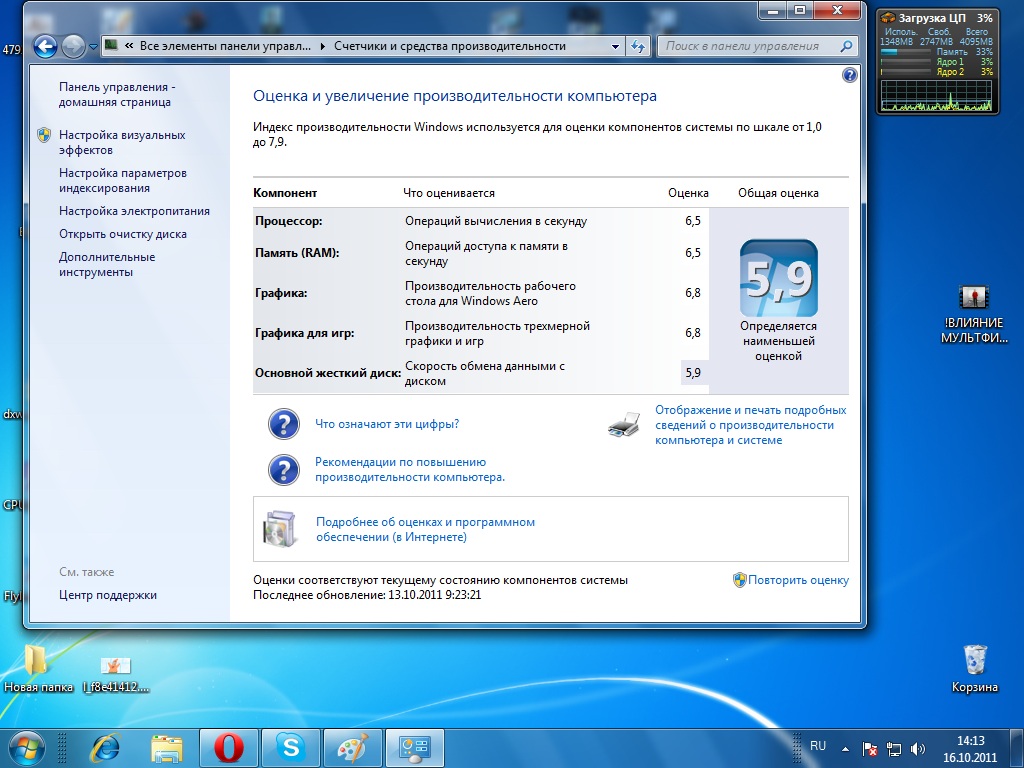Click the 'Основной жесткий диск:' score 5,9
The image size is (1024, 768).
pos(693,373)
